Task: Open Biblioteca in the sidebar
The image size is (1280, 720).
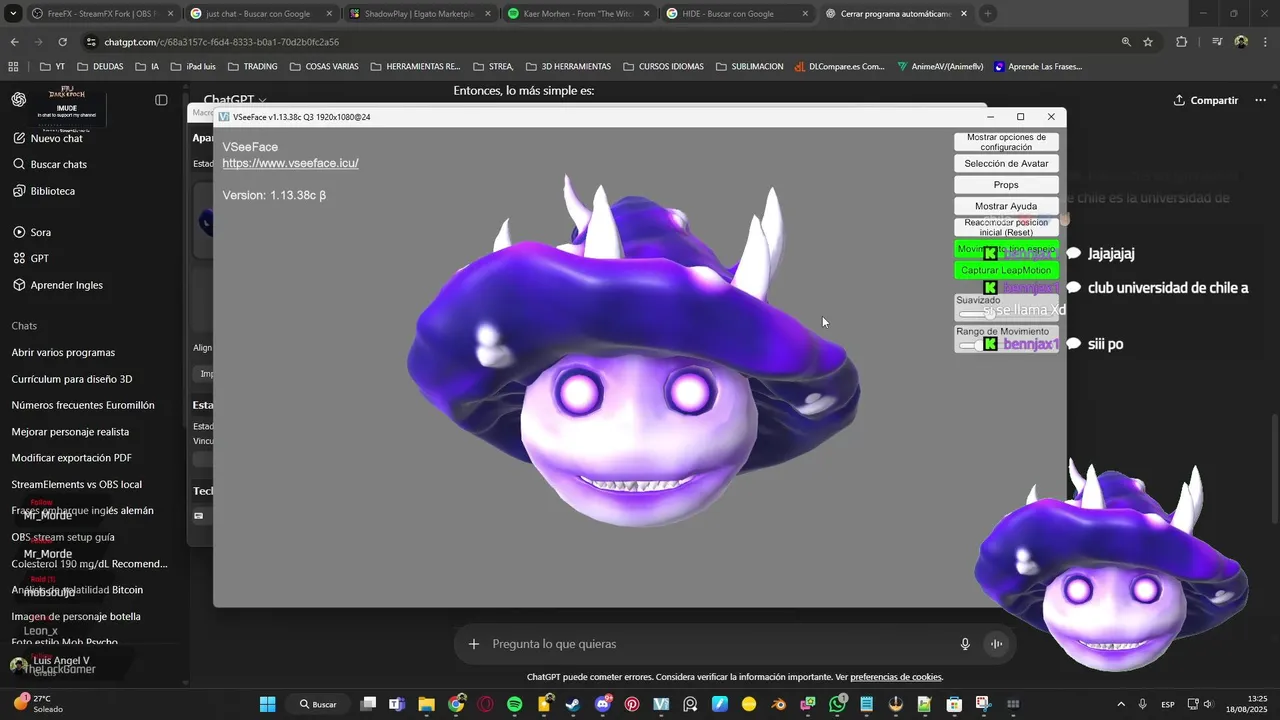Action: [44, 191]
